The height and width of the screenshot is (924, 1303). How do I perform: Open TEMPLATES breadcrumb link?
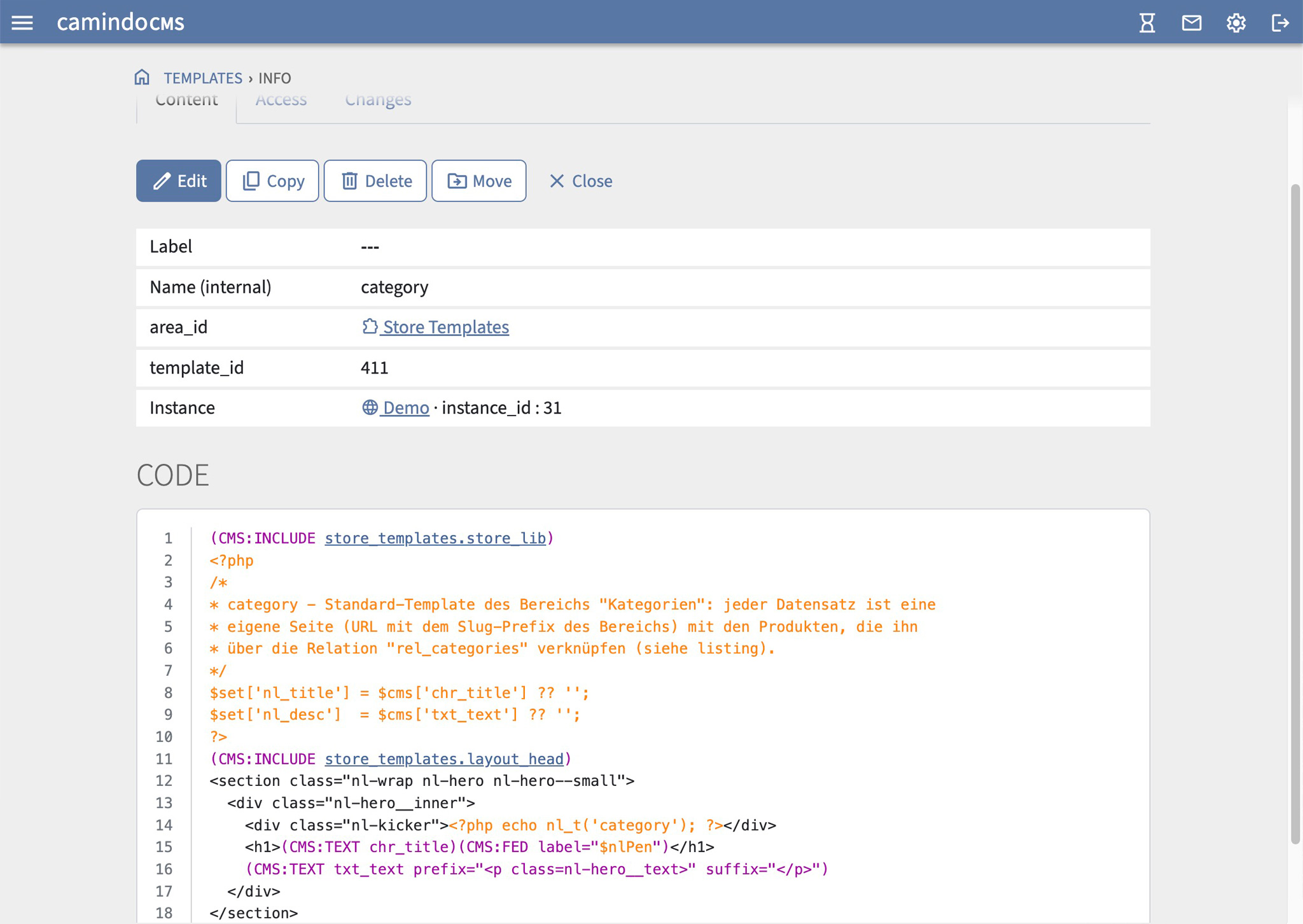point(203,78)
